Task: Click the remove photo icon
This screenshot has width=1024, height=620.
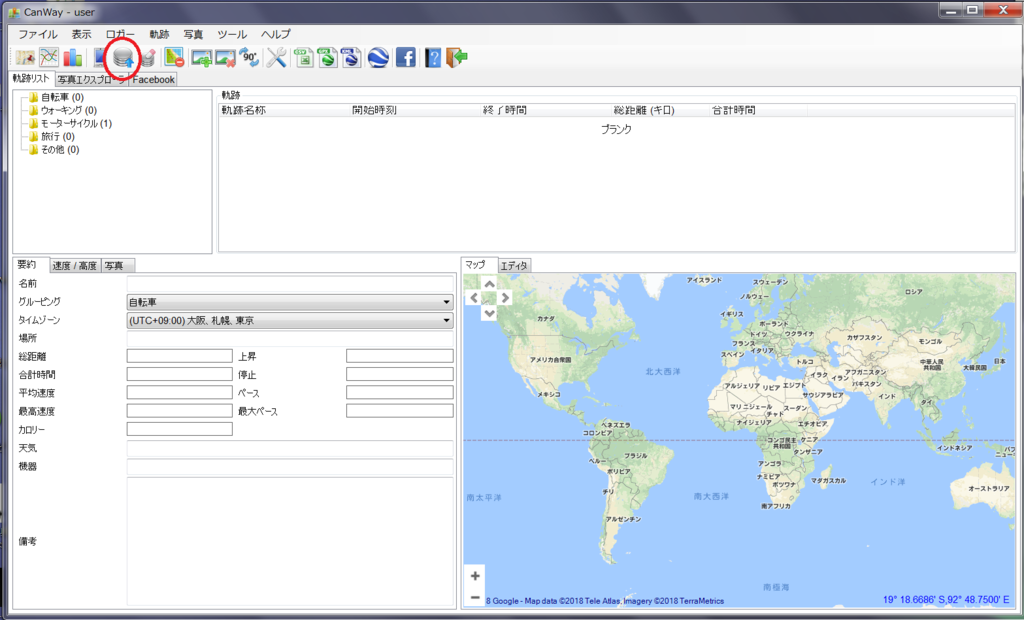Action: pos(225,57)
